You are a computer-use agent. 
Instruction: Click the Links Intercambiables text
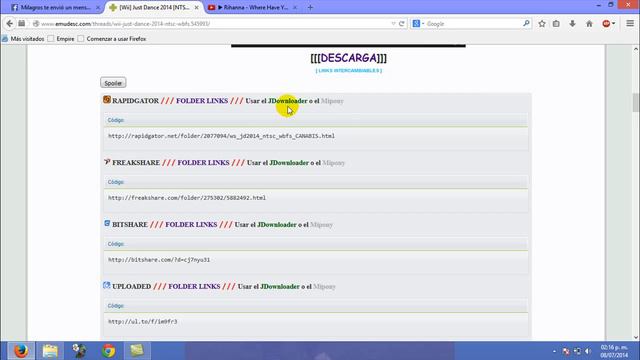click(x=349, y=71)
